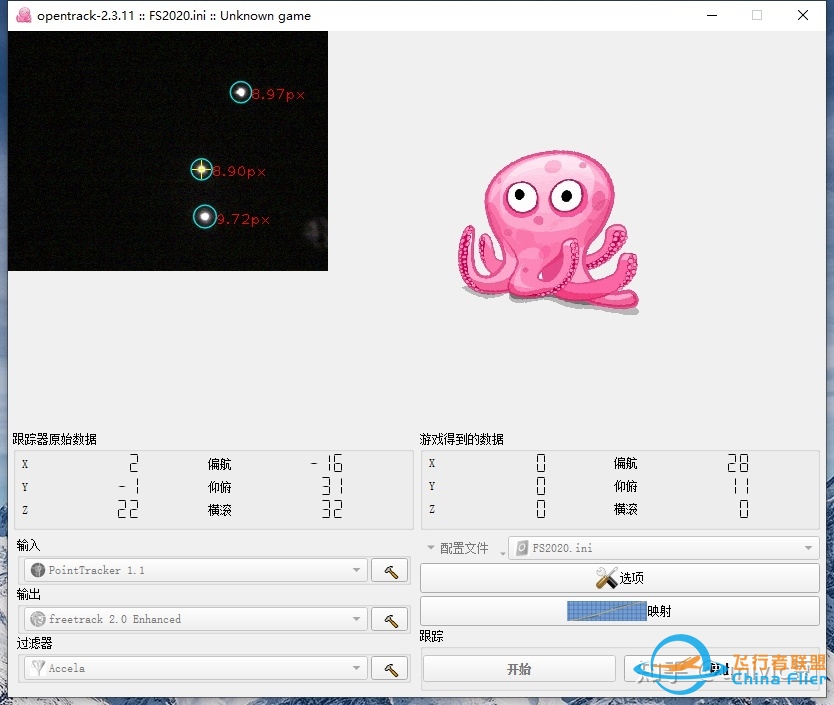The height and width of the screenshot is (705, 834).
Task: Open the 映射 mapping curve button
Action: tap(619, 610)
